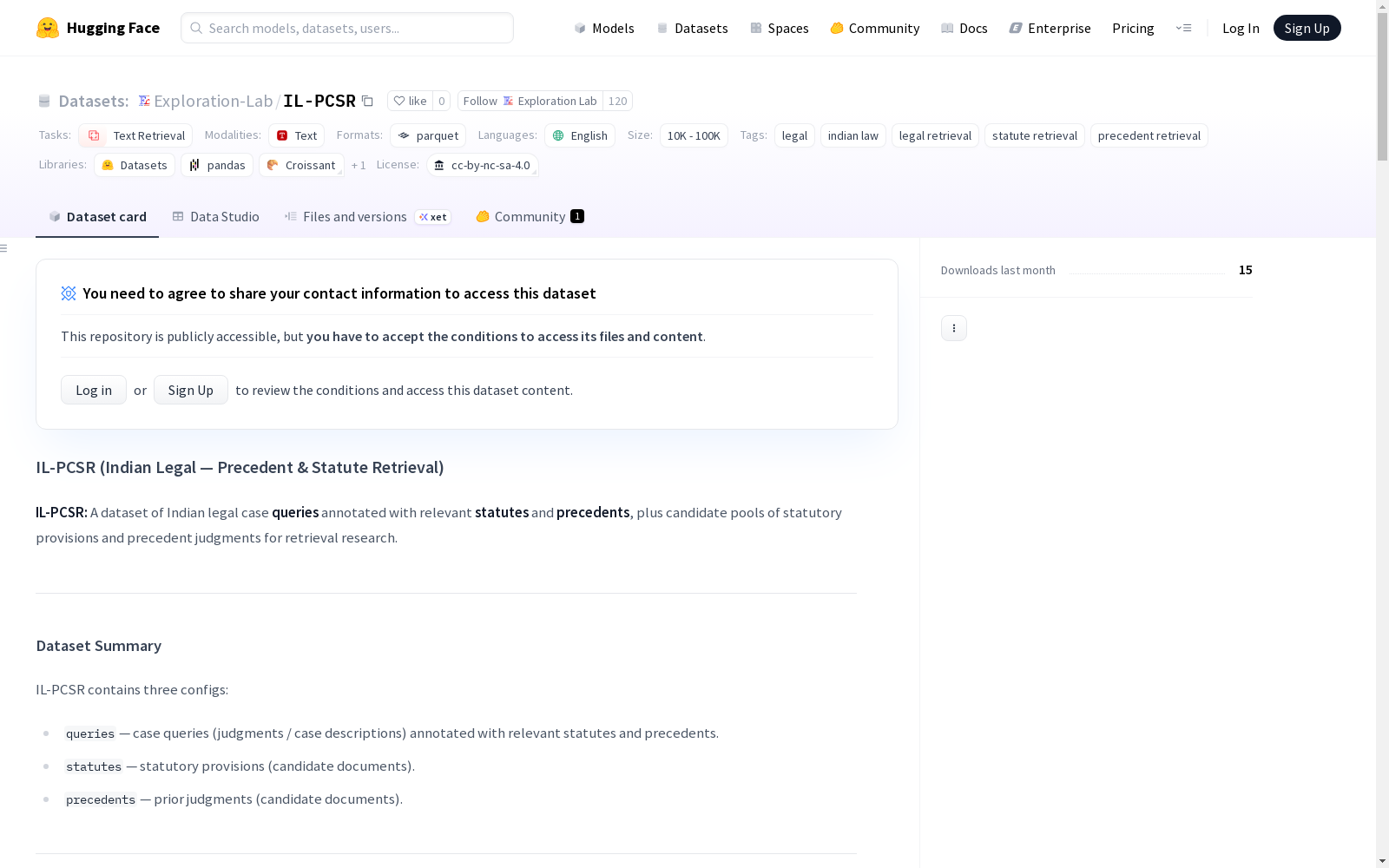Image resolution: width=1389 pixels, height=868 pixels.
Task: Open the Data Studio tab
Action: (x=215, y=217)
